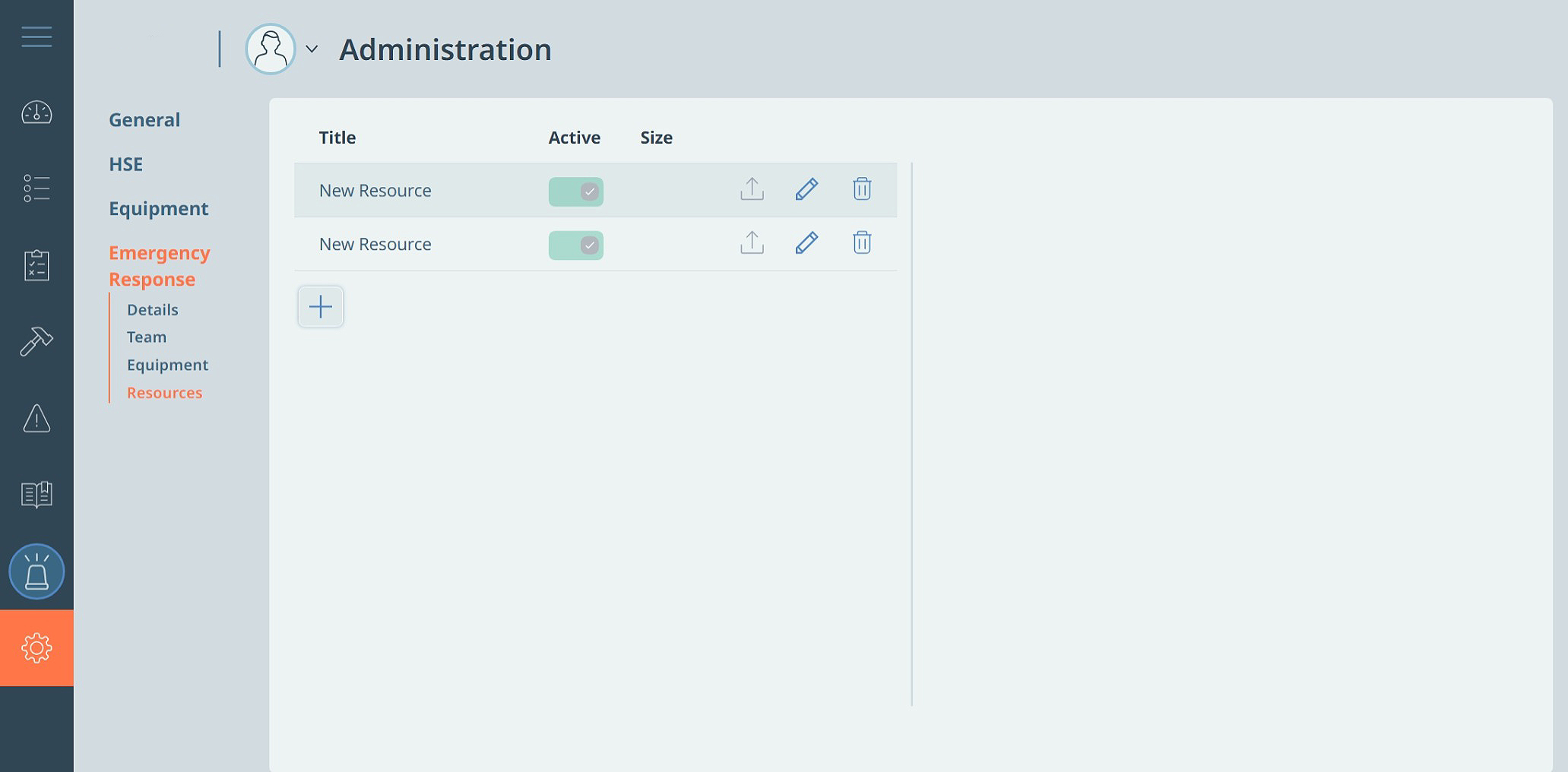Click the second New Resource title
1568x772 pixels.
375,245
